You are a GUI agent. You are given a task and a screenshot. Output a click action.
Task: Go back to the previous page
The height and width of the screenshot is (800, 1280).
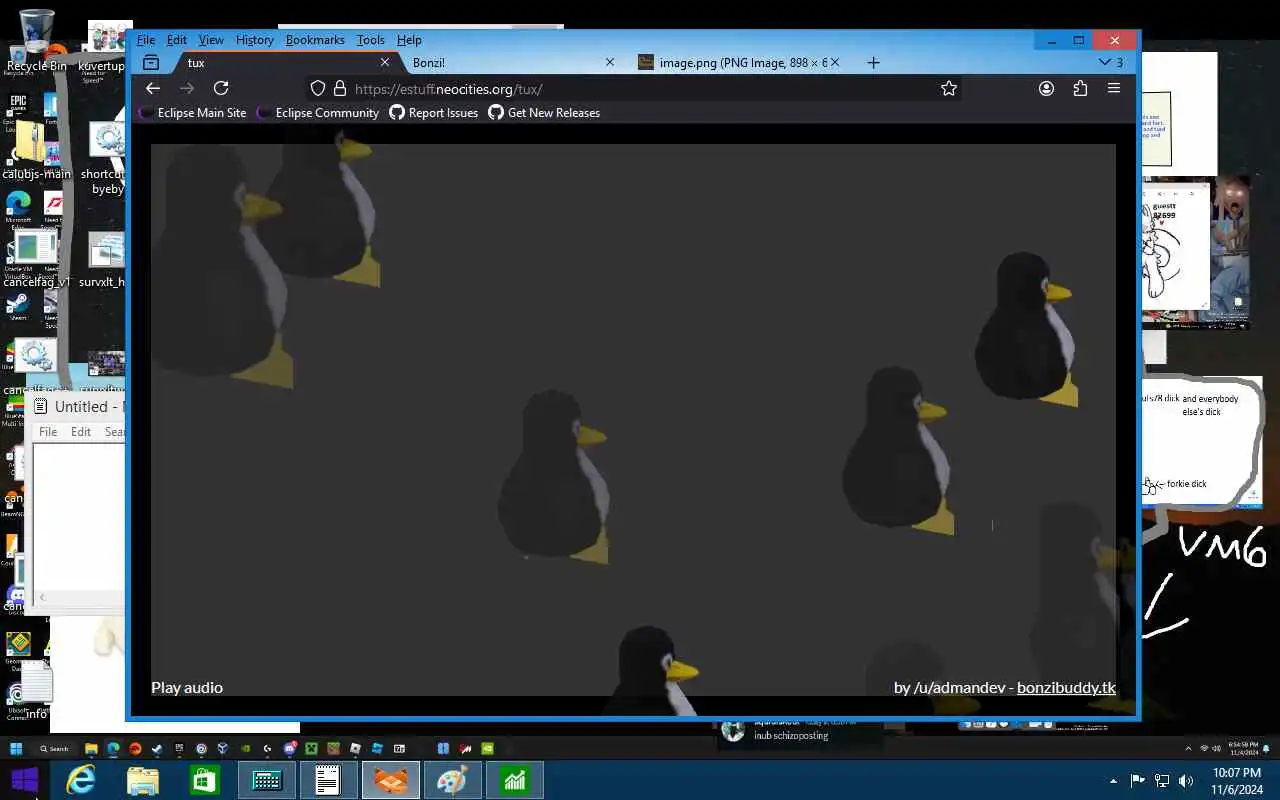tap(153, 88)
